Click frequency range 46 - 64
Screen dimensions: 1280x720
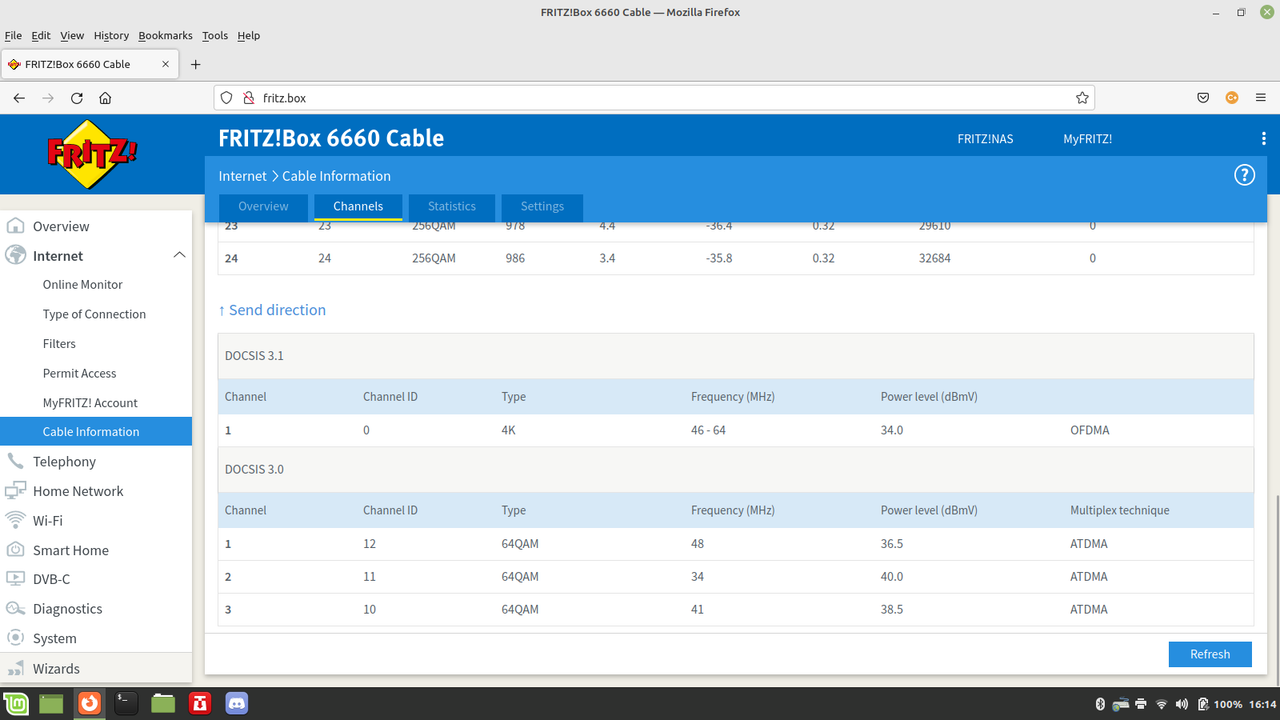click(710, 430)
